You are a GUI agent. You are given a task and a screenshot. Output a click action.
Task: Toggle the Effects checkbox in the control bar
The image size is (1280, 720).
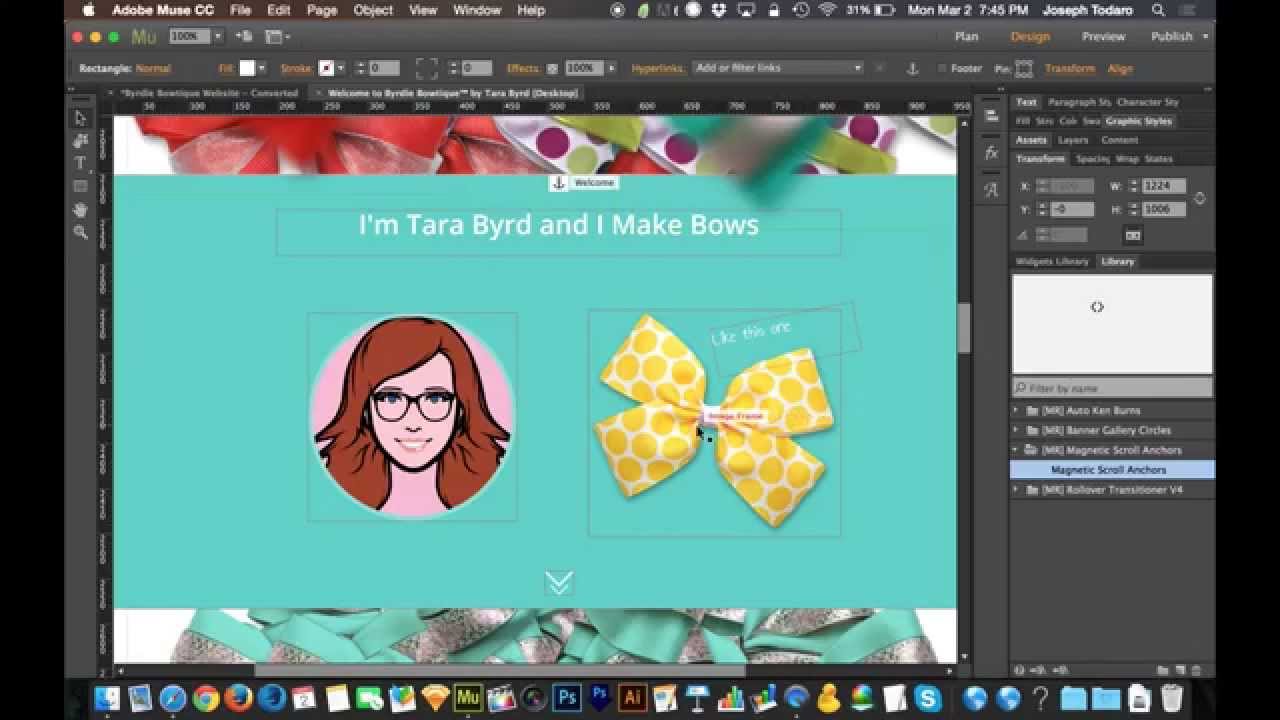click(552, 68)
